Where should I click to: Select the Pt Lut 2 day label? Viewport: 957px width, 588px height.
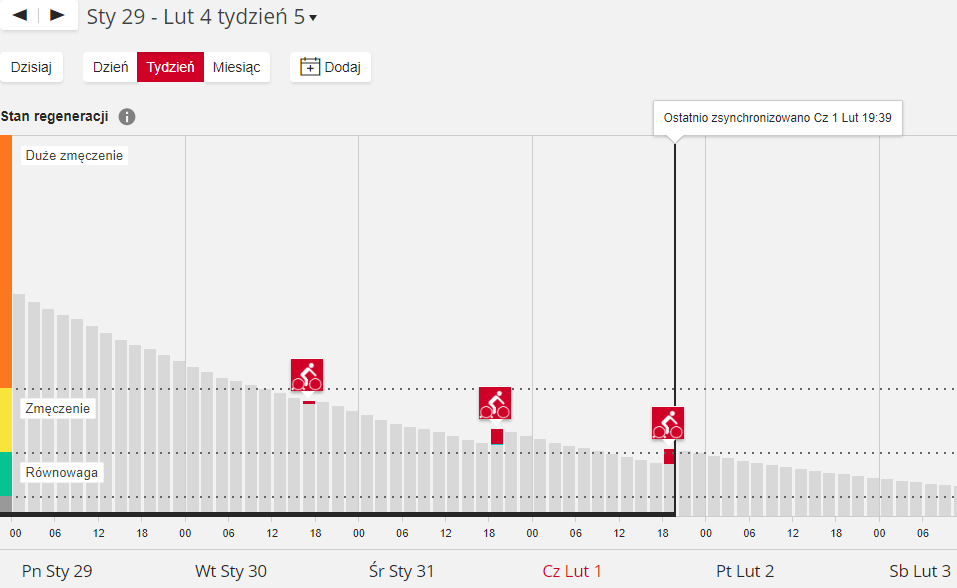point(745,571)
